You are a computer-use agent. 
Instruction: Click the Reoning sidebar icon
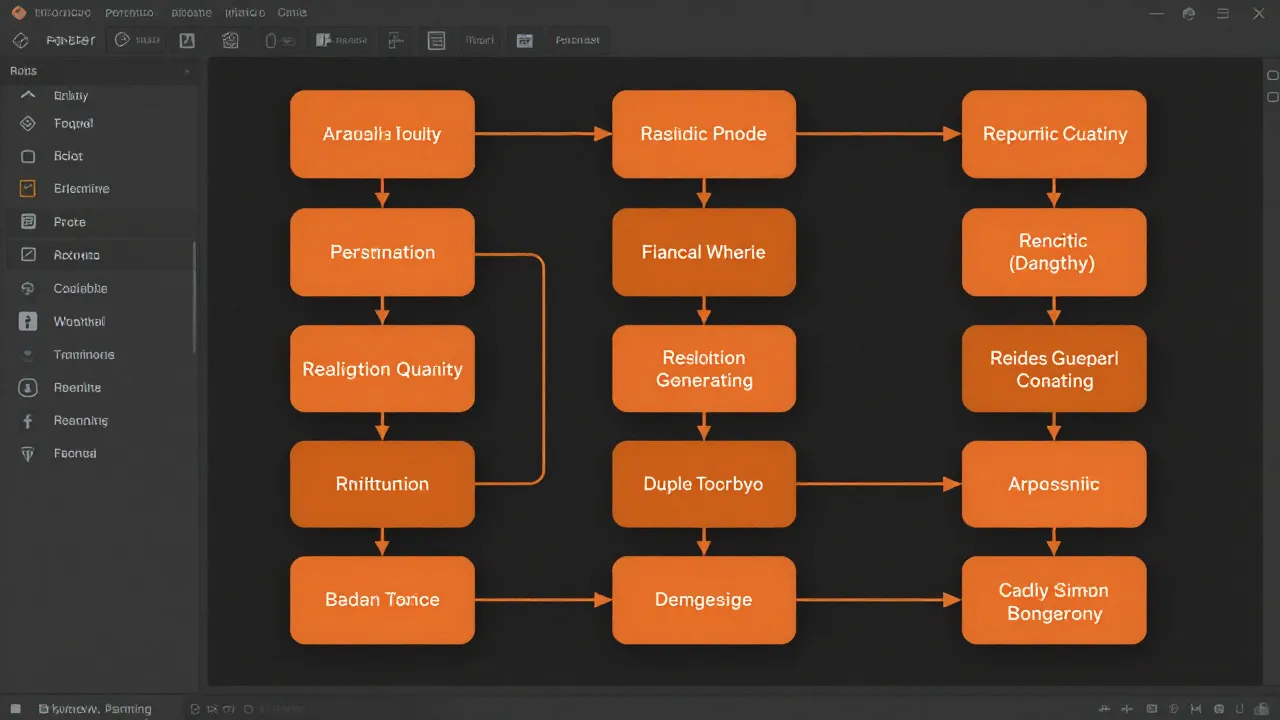pyautogui.click(x=28, y=421)
